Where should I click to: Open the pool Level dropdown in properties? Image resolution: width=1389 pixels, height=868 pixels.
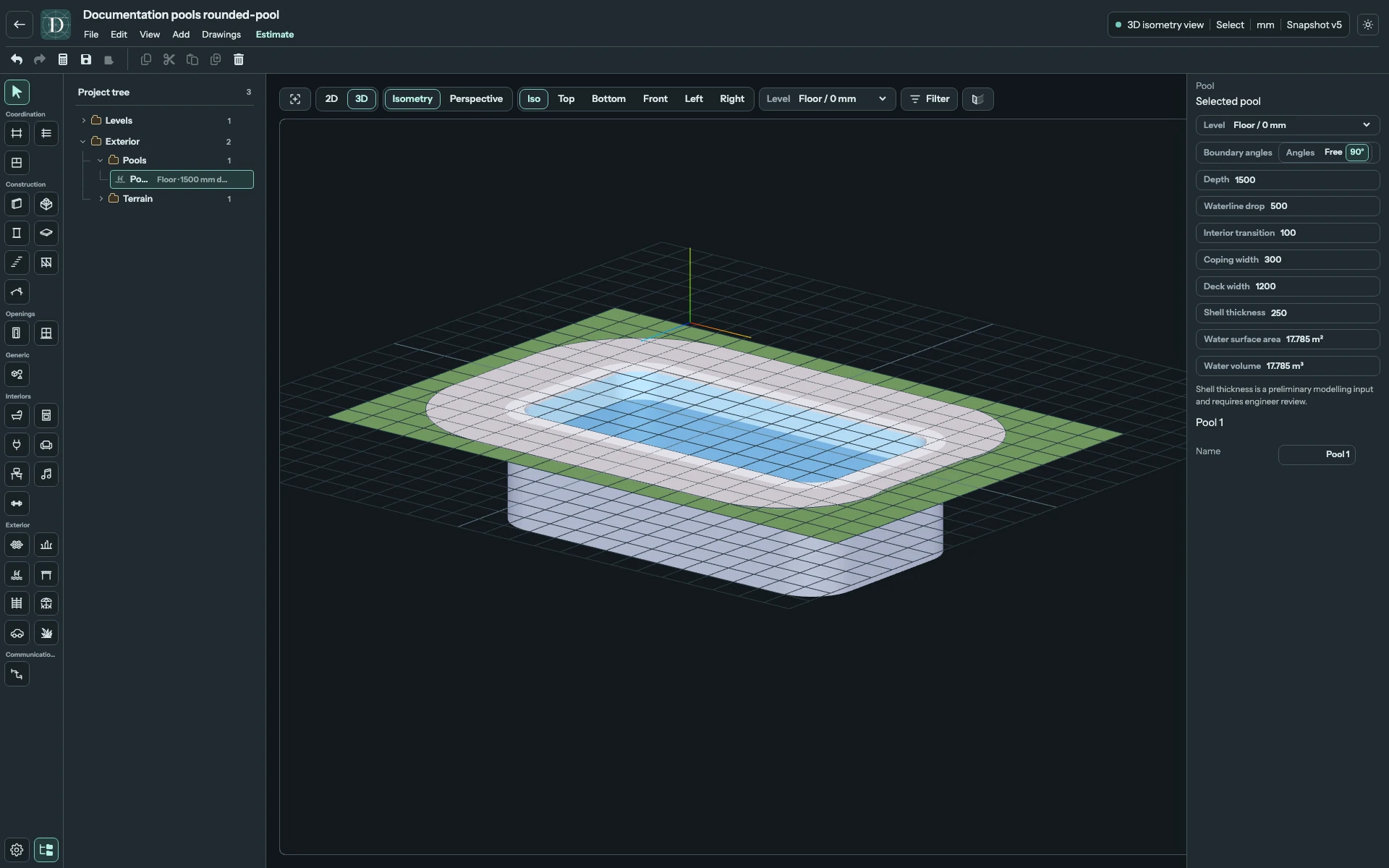pos(1287,125)
